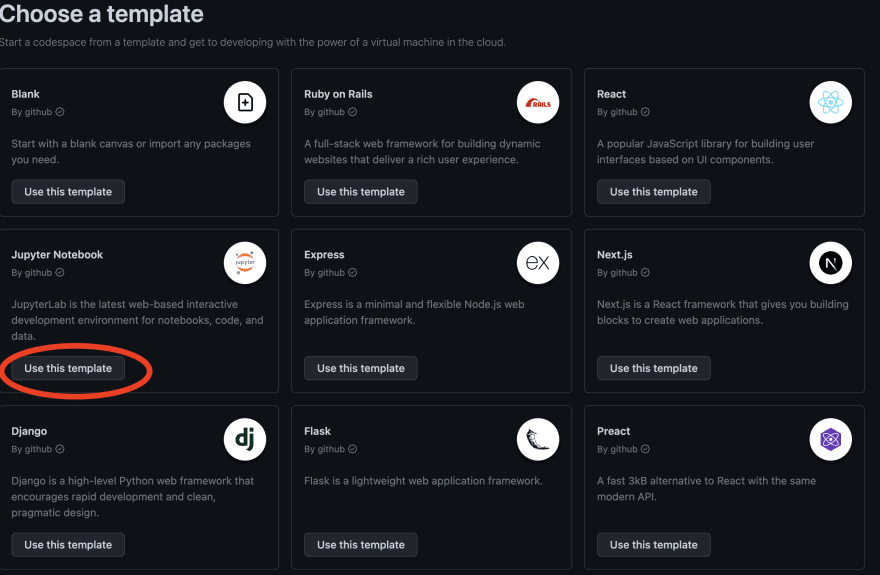
Task: Click the verified badge beside Blank's github author
Action: (x=60, y=112)
